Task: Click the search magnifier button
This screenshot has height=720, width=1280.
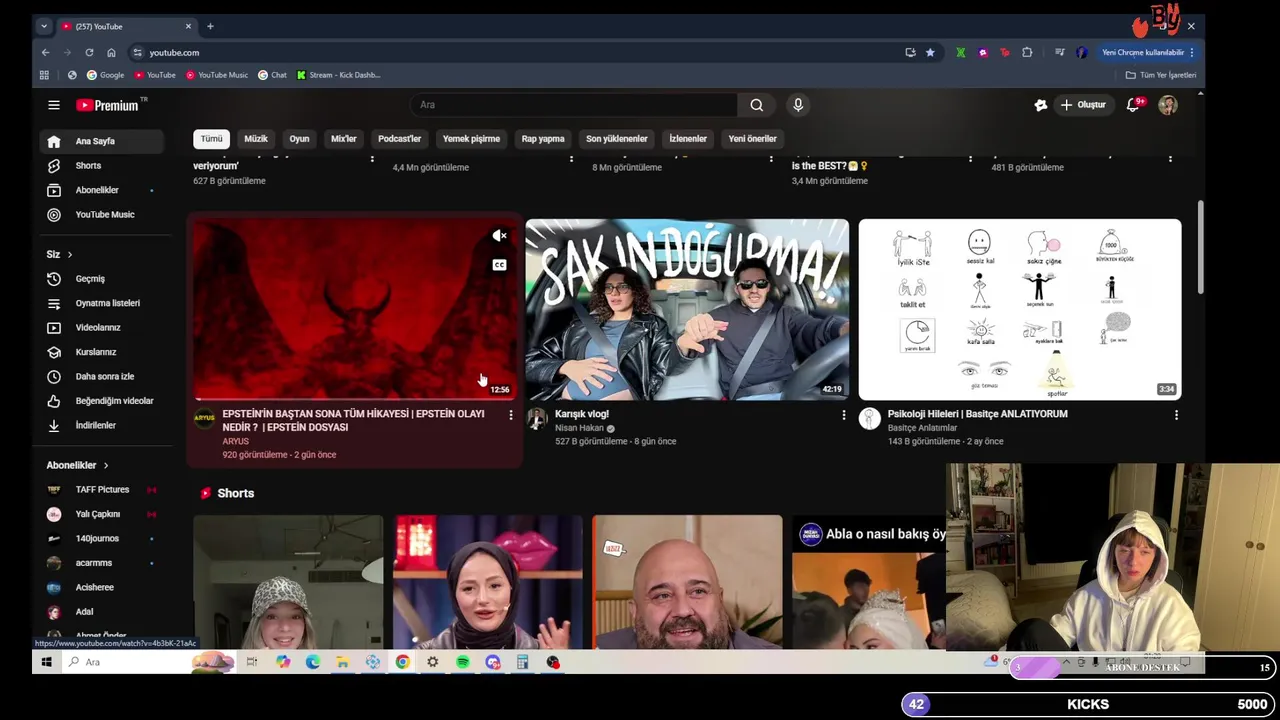Action: (x=757, y=105)
